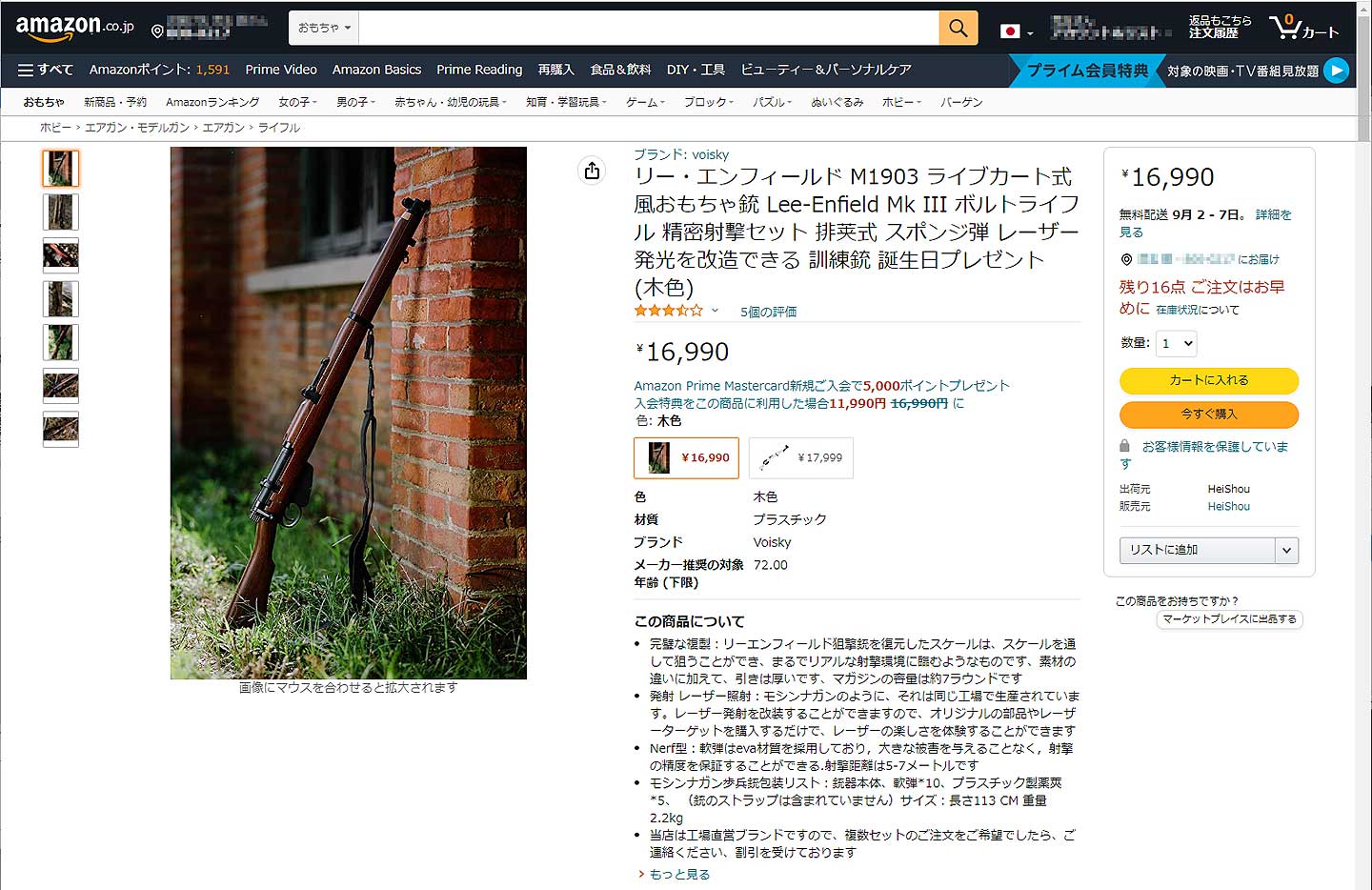Click the カートに入れる button

click(x=1208, y=380)
